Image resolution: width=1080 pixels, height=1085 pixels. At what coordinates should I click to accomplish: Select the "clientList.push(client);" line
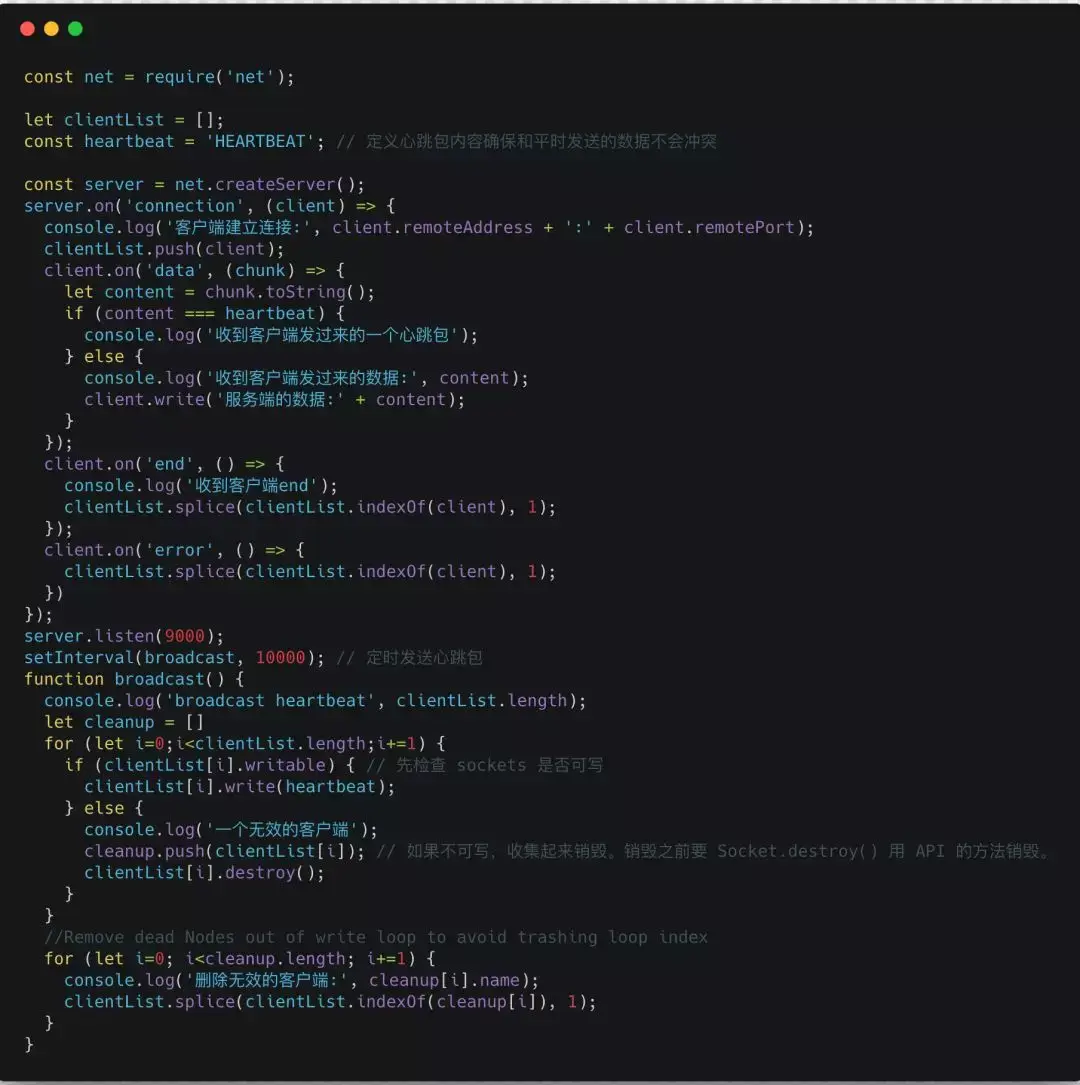tap(164, 248)
